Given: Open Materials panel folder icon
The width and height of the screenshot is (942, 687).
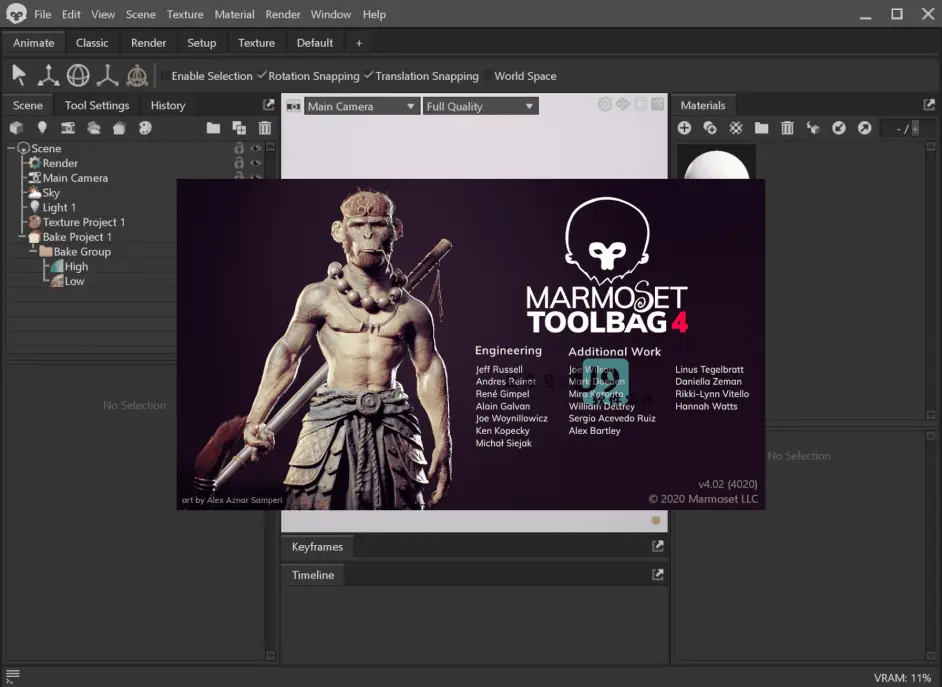Looking at the screenshot, I should [762, 127].
